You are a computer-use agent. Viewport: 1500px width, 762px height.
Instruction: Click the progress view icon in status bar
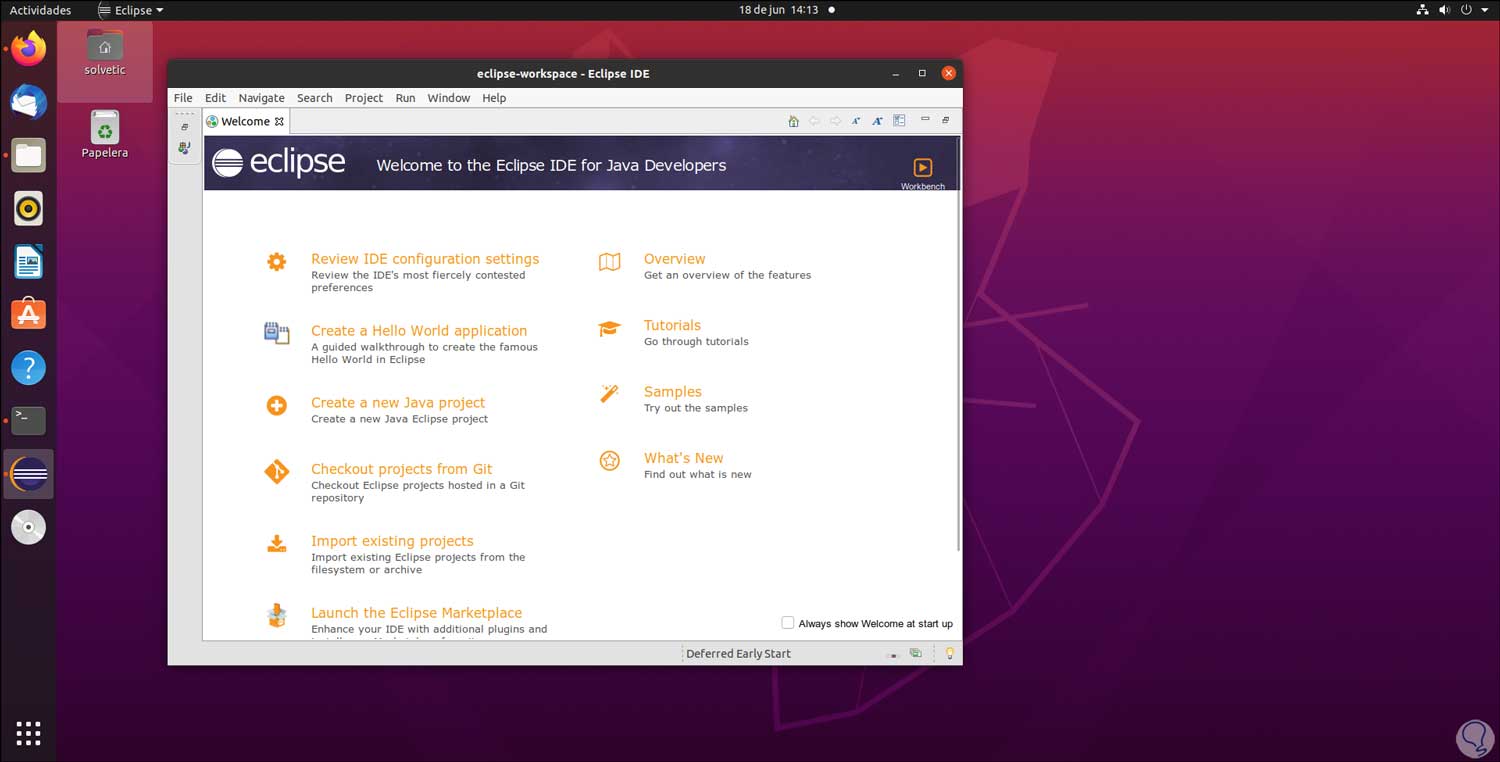coord(915,653)
